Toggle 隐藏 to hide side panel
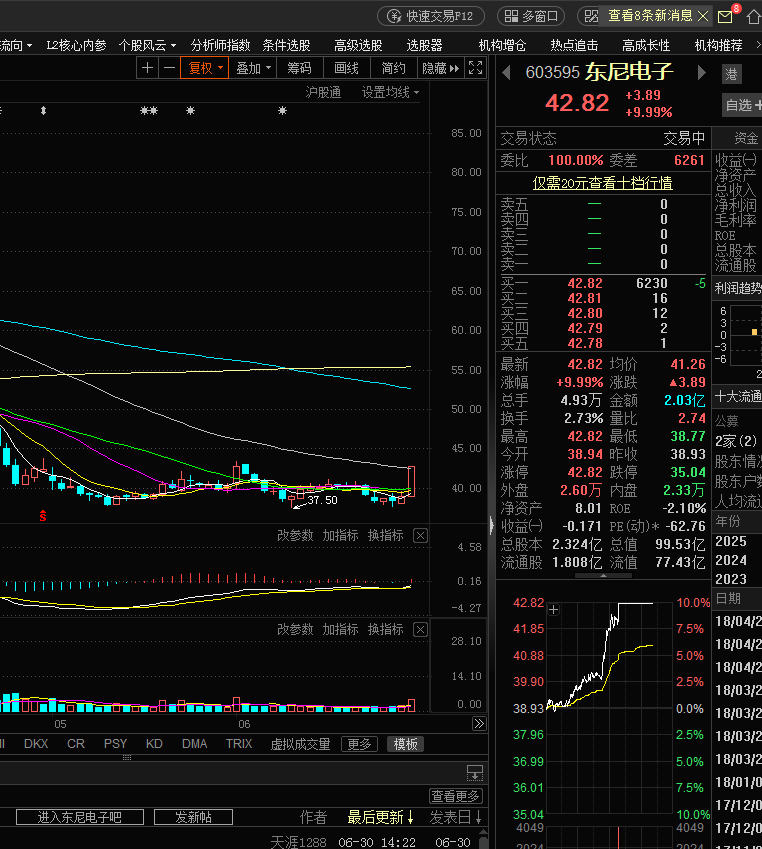 [440, 68]
